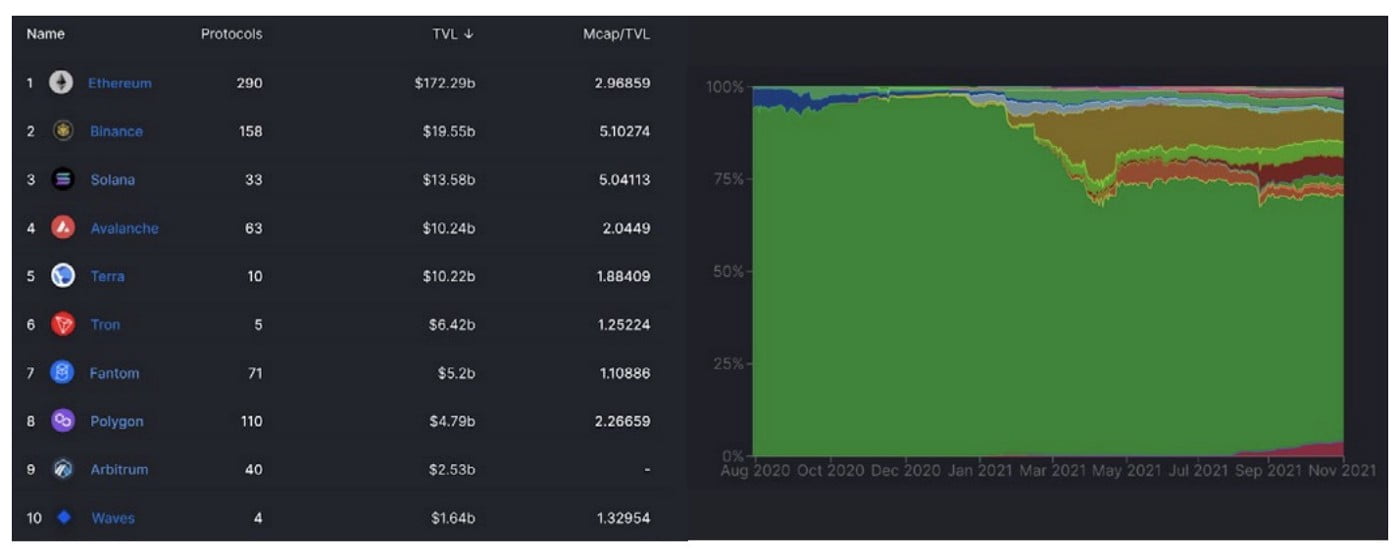Click the Terra chain logo icon

tap(63, 276)
